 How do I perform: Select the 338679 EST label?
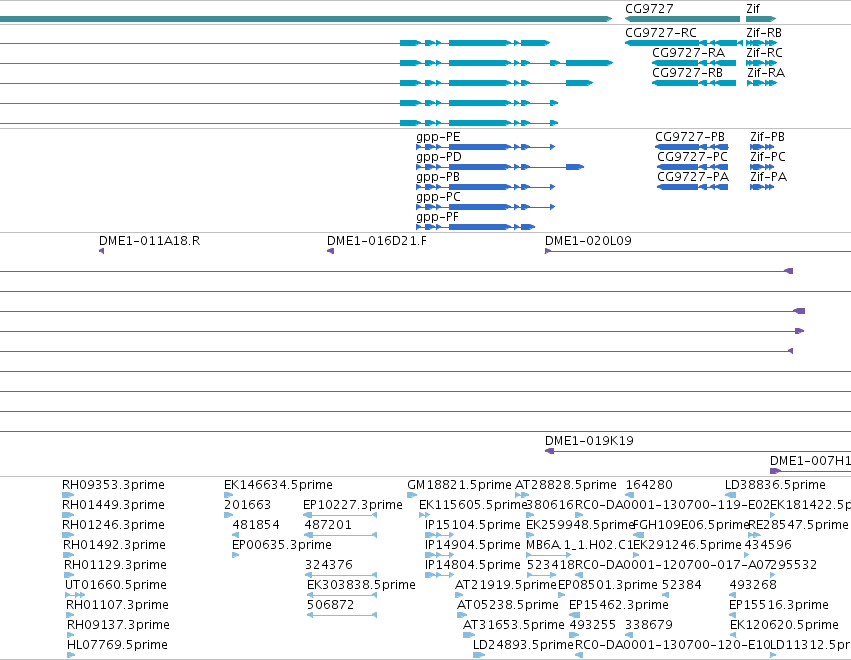point(649,625)
